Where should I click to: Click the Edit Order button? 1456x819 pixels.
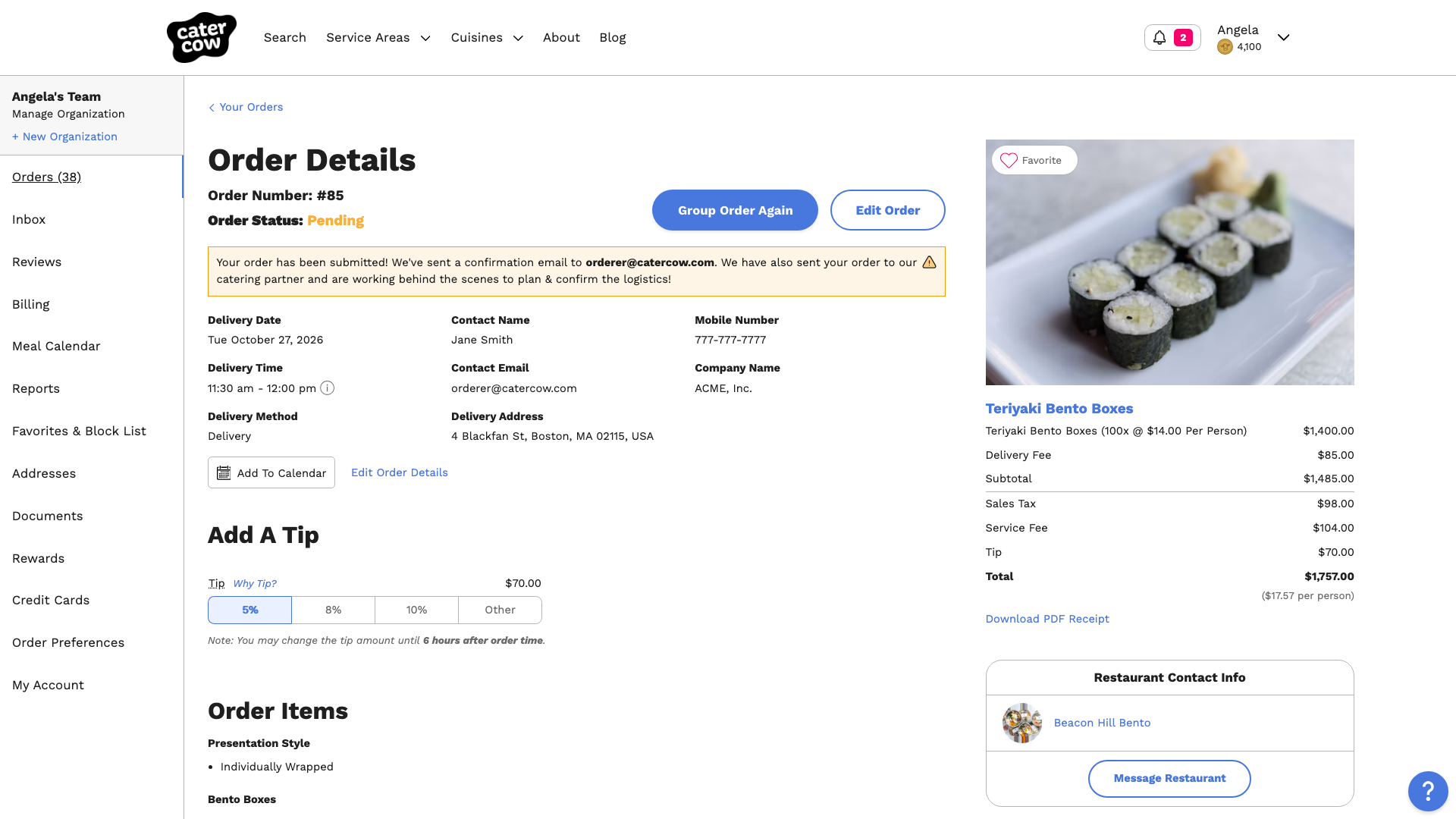point(887,210)
